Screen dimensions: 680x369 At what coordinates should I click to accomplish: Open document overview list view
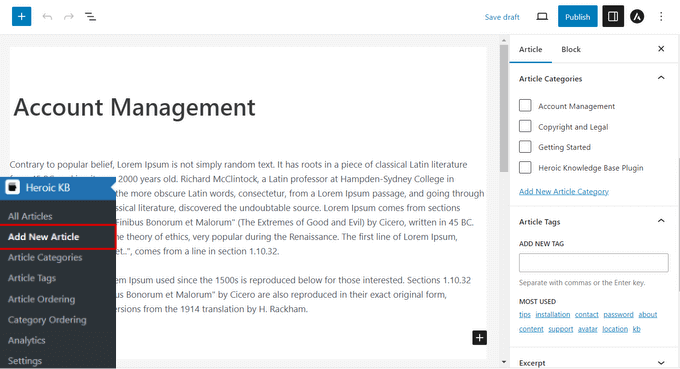tap(90, 17)
